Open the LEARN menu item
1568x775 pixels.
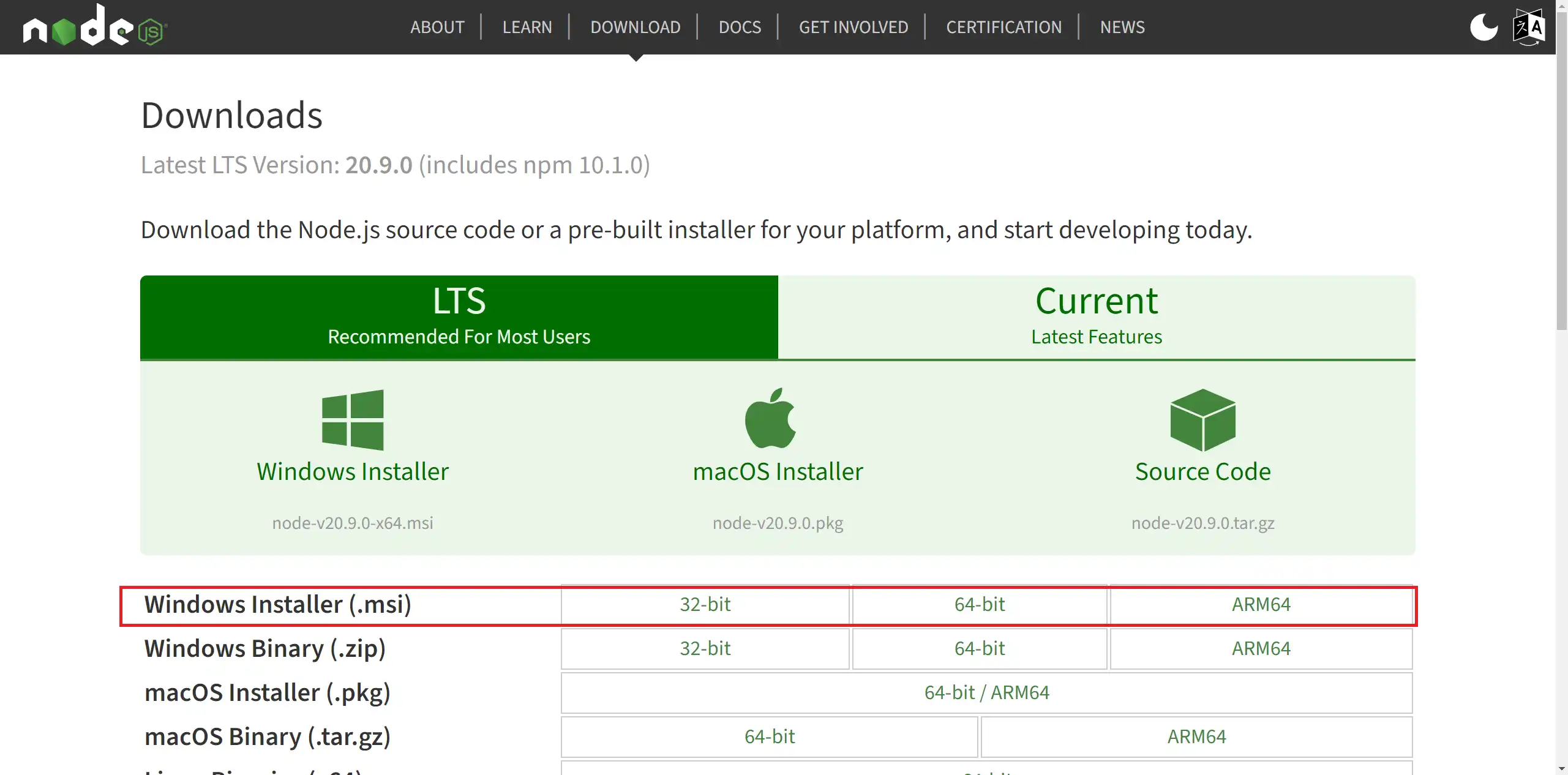[x=527, y=27]
